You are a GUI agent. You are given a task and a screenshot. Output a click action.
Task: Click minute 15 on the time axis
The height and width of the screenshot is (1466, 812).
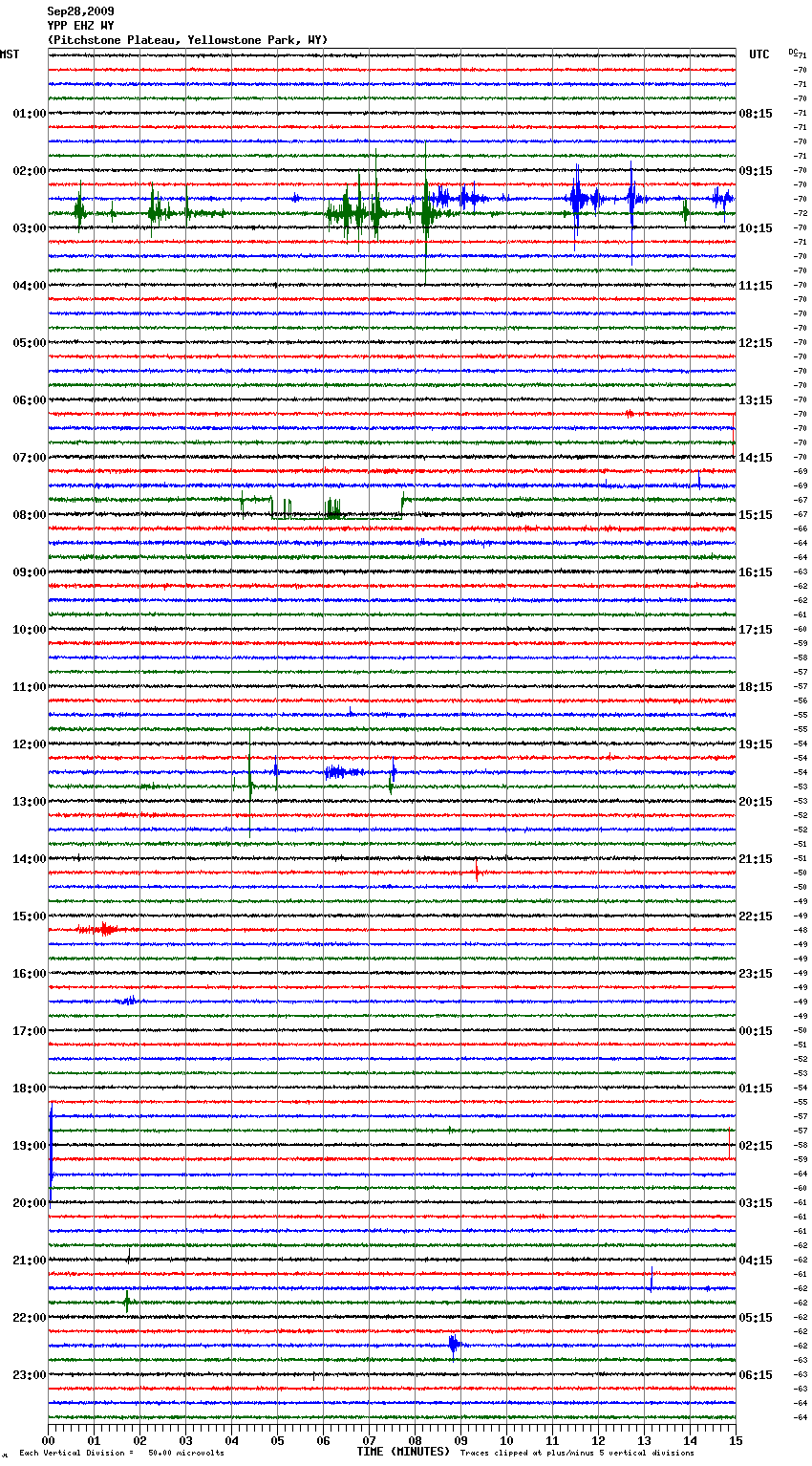735,1440
